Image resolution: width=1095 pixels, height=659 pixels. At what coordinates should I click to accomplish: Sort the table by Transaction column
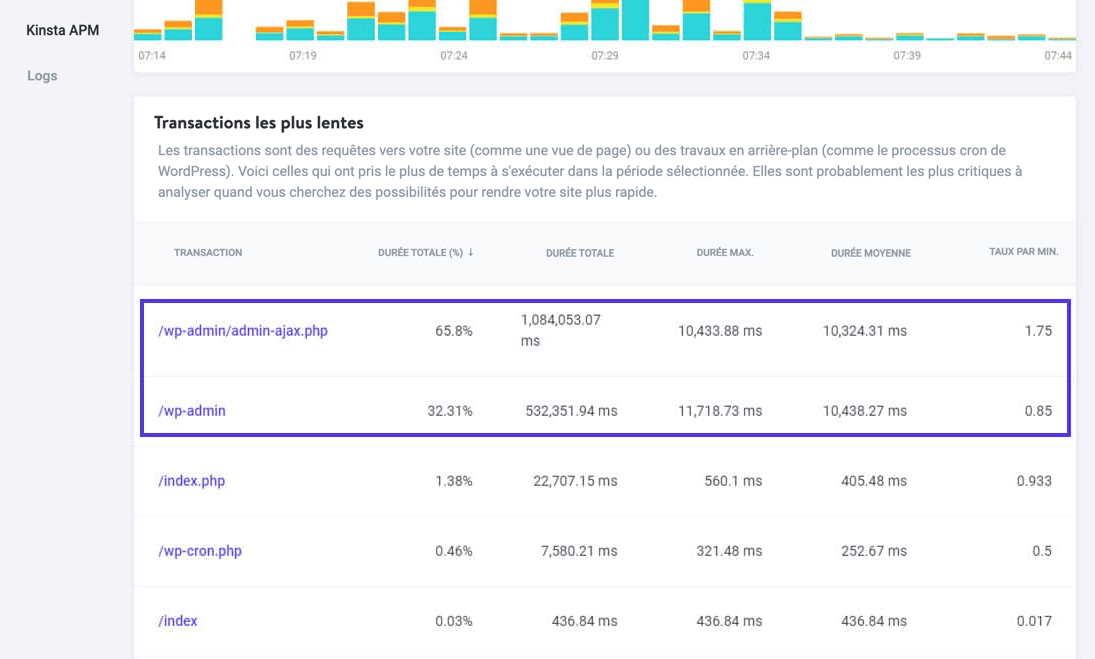tap(207, 253)
